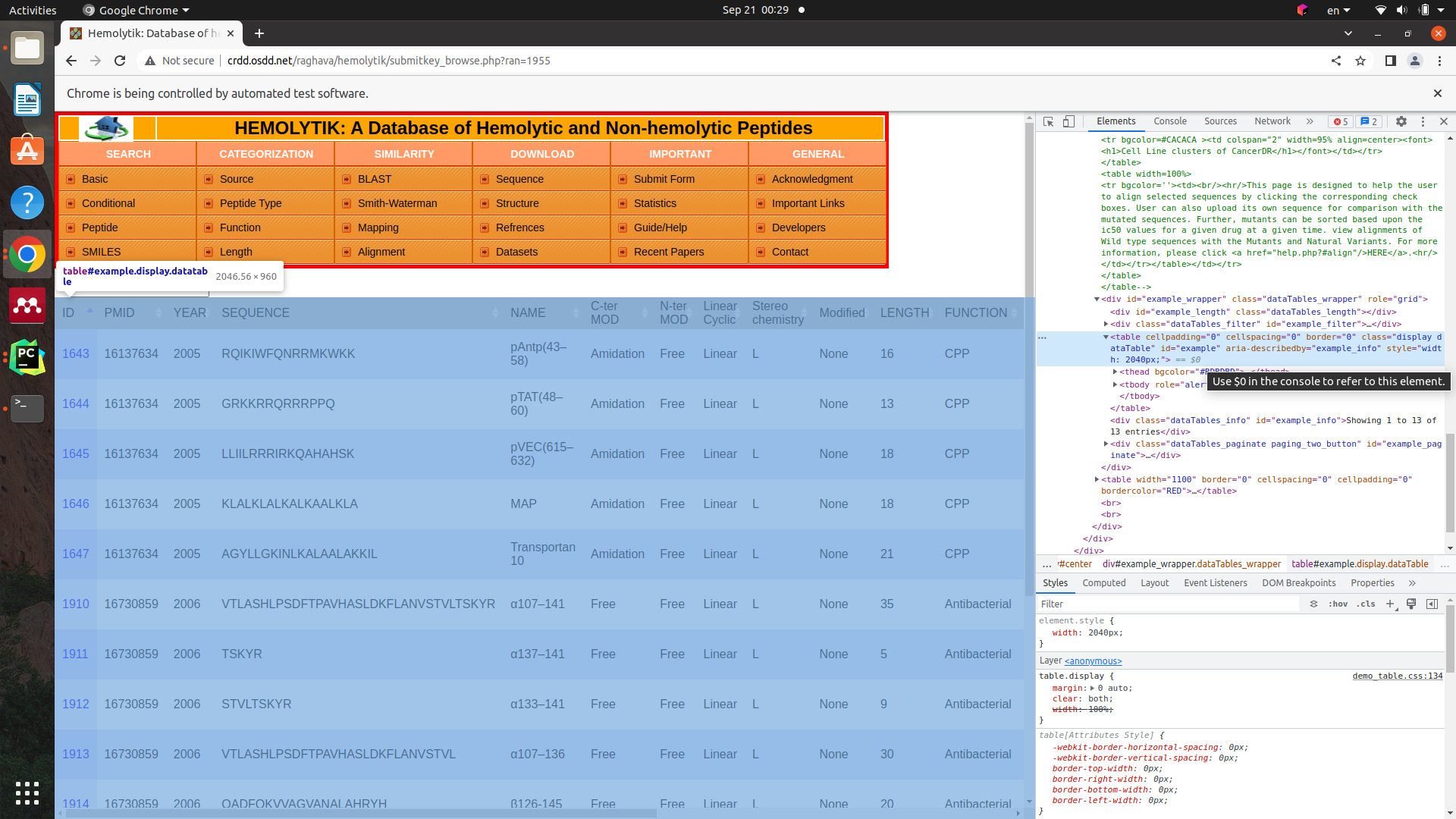
Task: Open peptide entry 1910 link
Action: pos(76,604)
